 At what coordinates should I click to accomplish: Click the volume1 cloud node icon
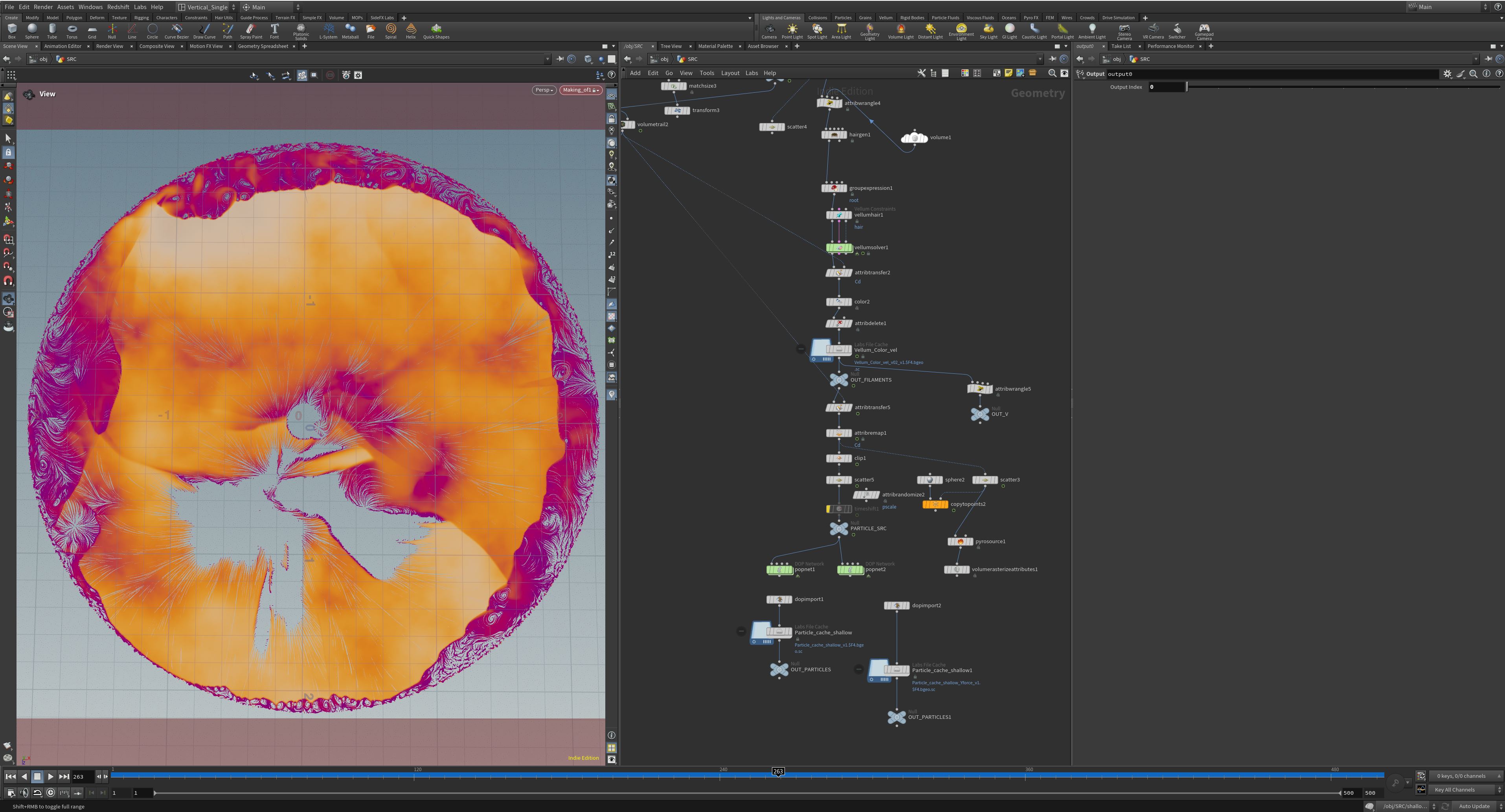point(914,137)
